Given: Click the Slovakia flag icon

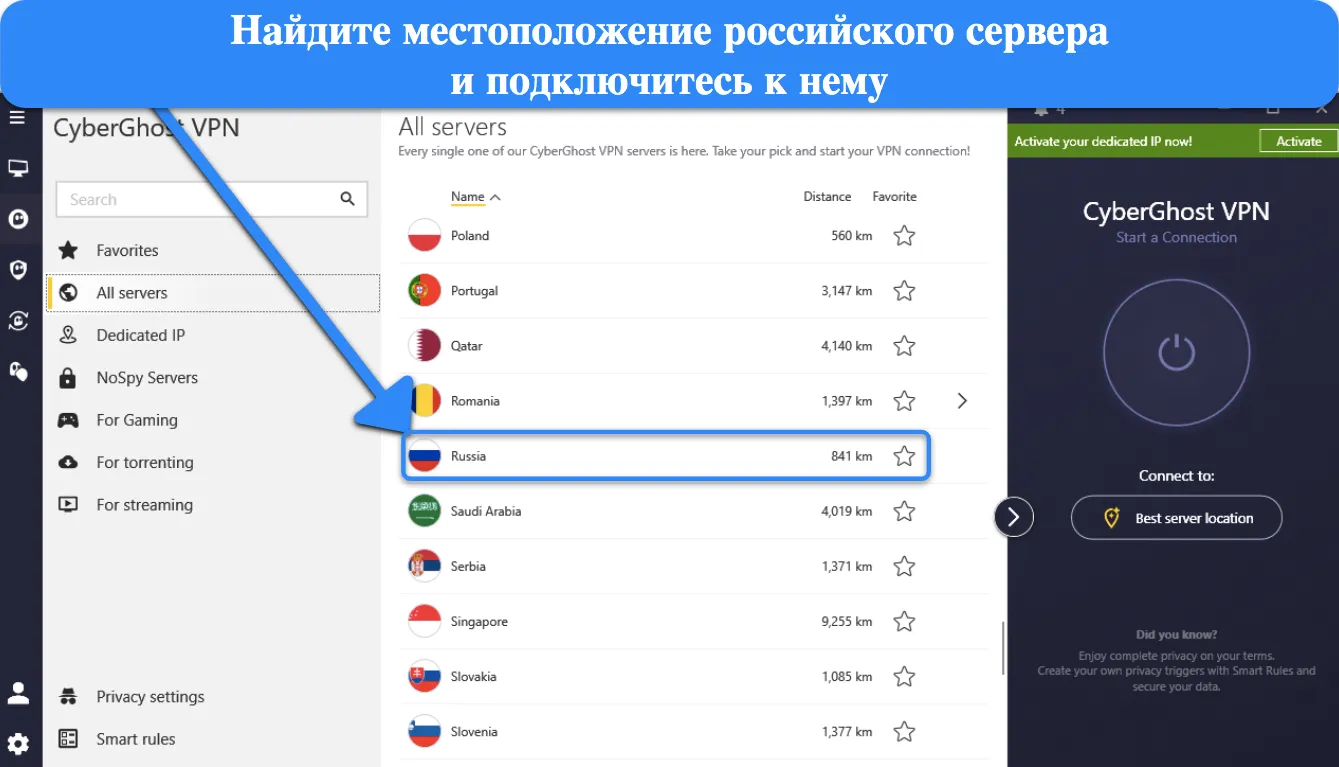Looking at the screenshot, I should pos(425,676).
